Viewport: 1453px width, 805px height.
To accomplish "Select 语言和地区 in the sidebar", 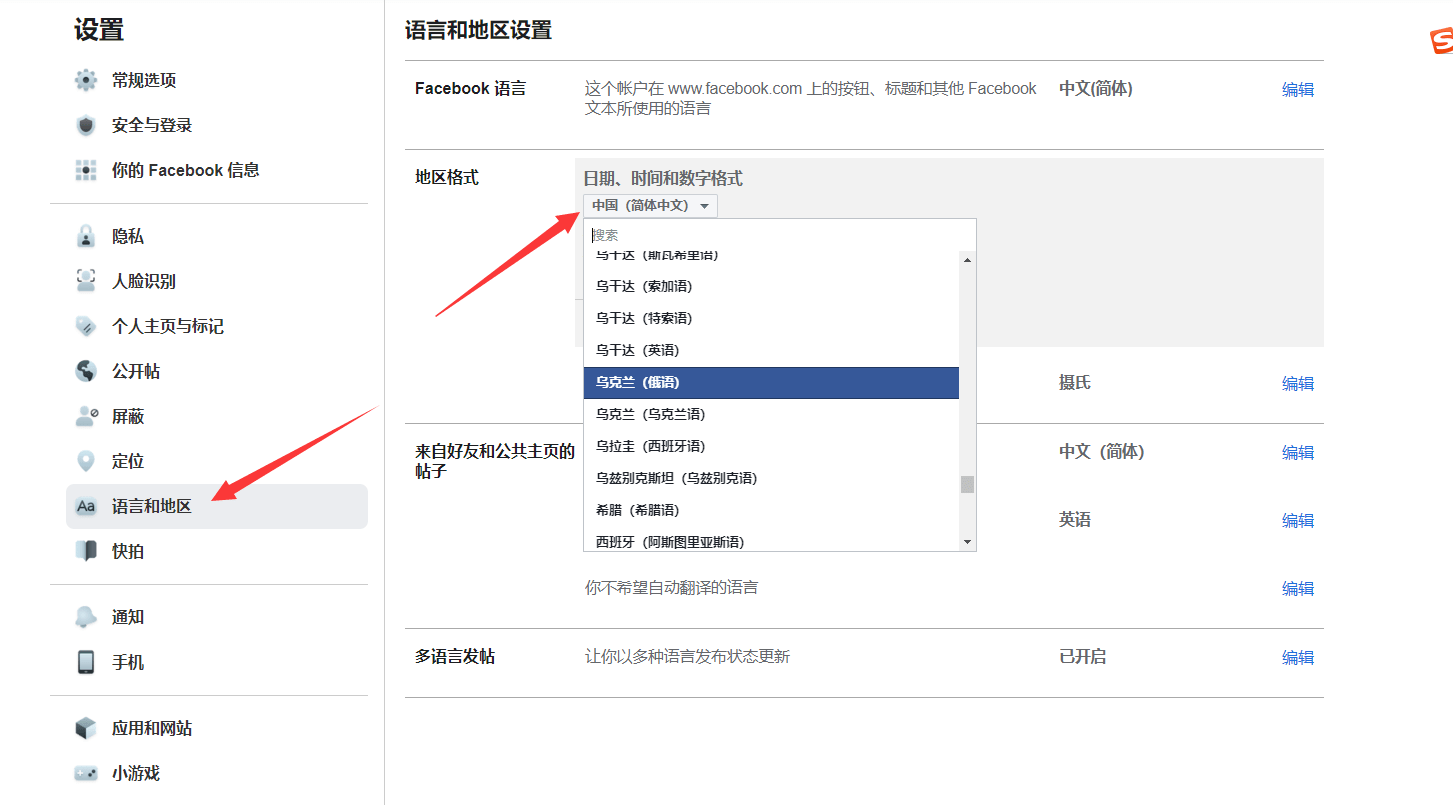I will pyautogui.click(x=217, y=506).
